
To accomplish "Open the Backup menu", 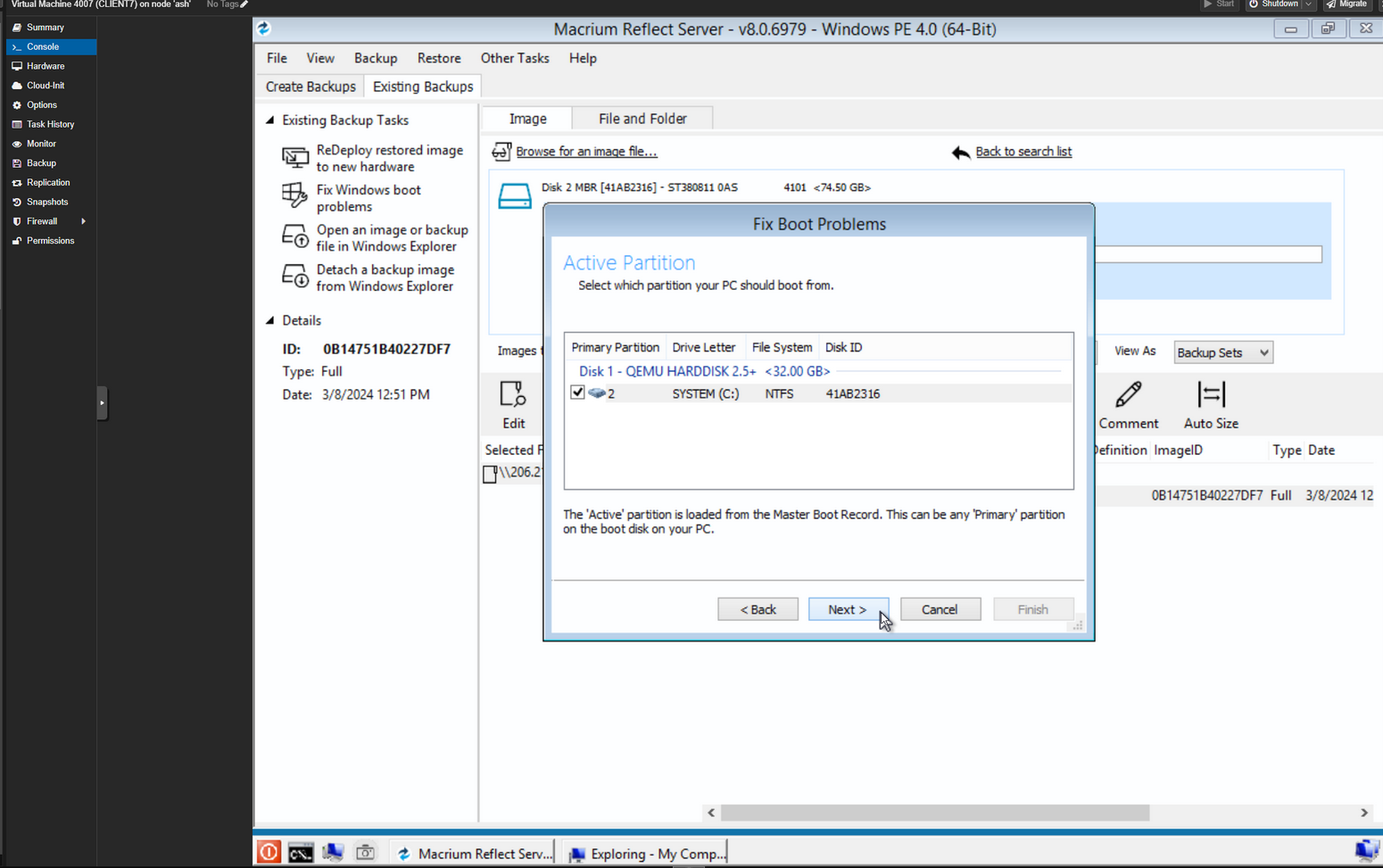I will pos(376,58).
